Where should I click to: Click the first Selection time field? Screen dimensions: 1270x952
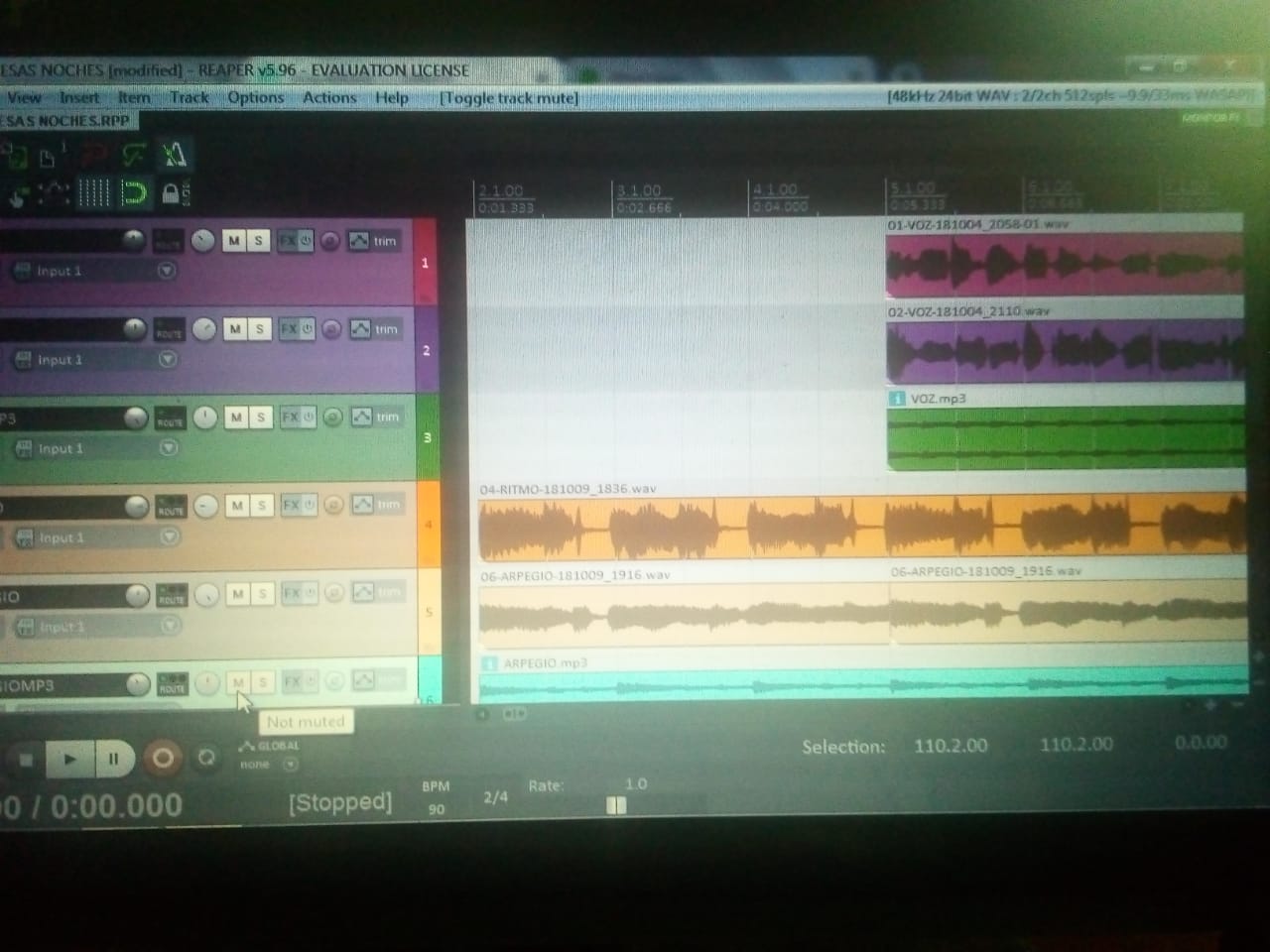click(x=951, y=746)
